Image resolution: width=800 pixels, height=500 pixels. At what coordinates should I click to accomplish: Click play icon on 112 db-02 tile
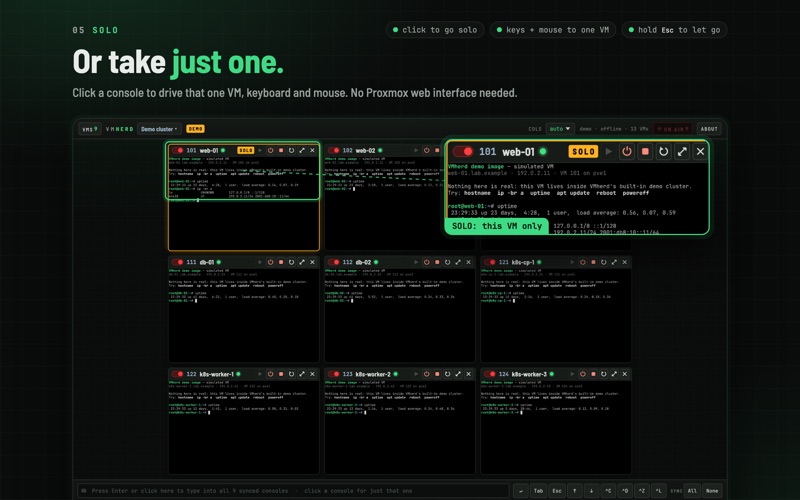pos(416,262)
